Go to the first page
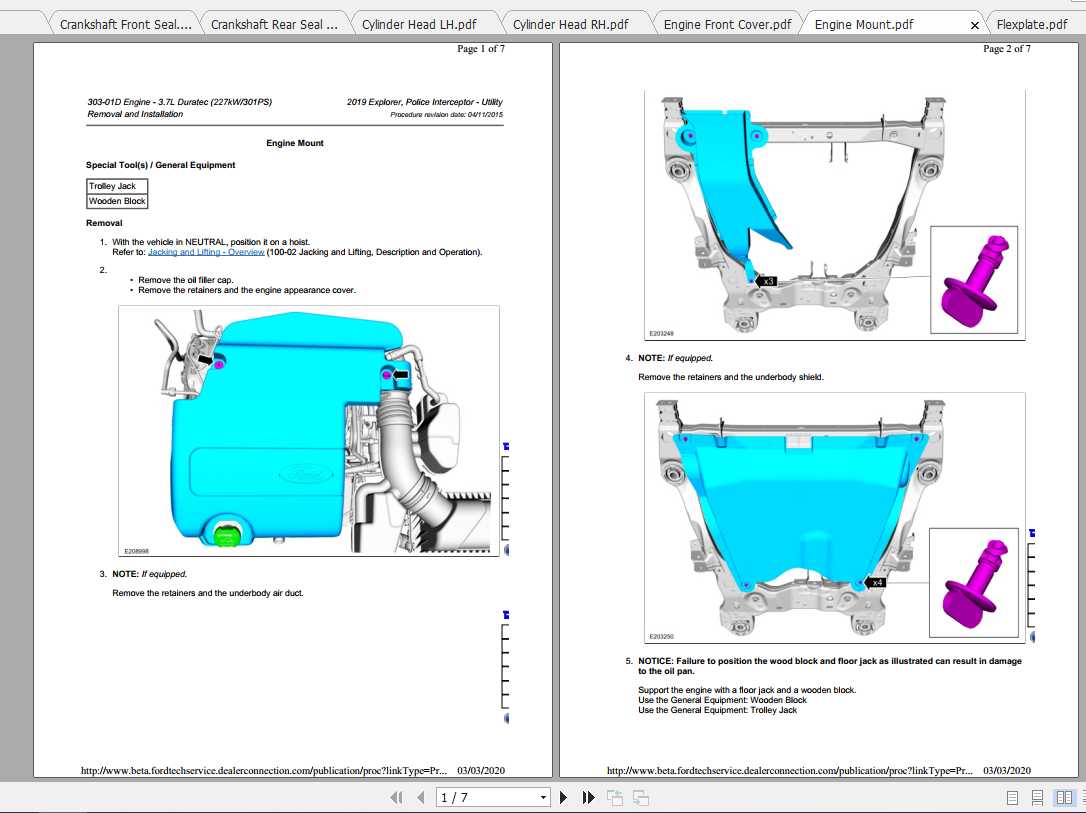 tap(396, 797)
